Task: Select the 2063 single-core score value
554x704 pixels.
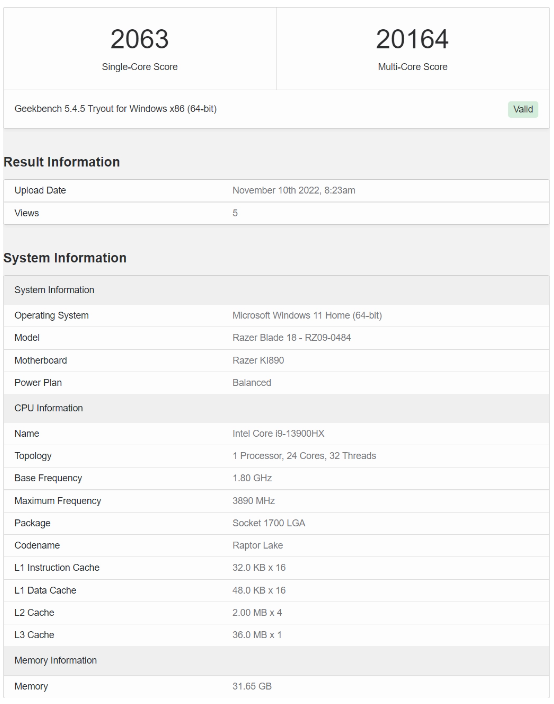Action: coord(140,39)
